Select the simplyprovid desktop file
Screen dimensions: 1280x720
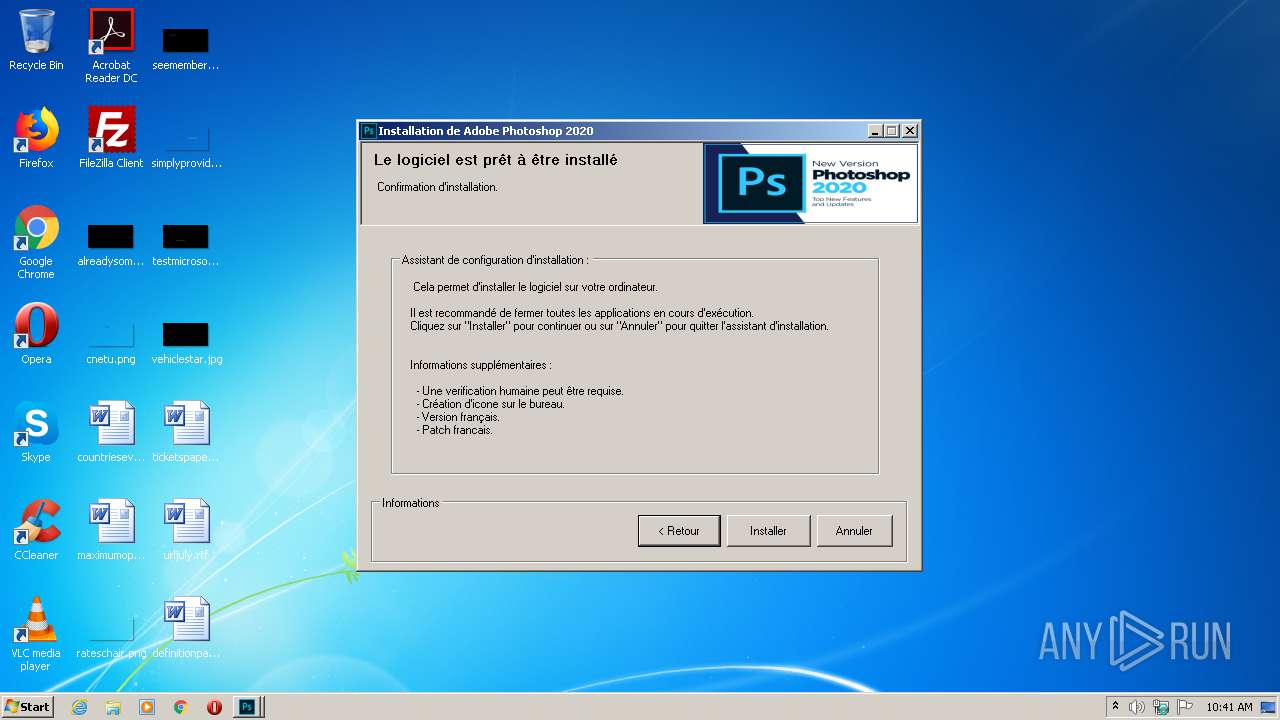coord(186,147)
